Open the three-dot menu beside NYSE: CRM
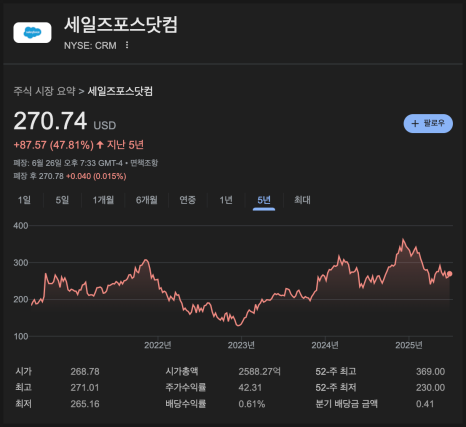Image resolution: width=466 pixels, height=427 pixels. point(127,45)
